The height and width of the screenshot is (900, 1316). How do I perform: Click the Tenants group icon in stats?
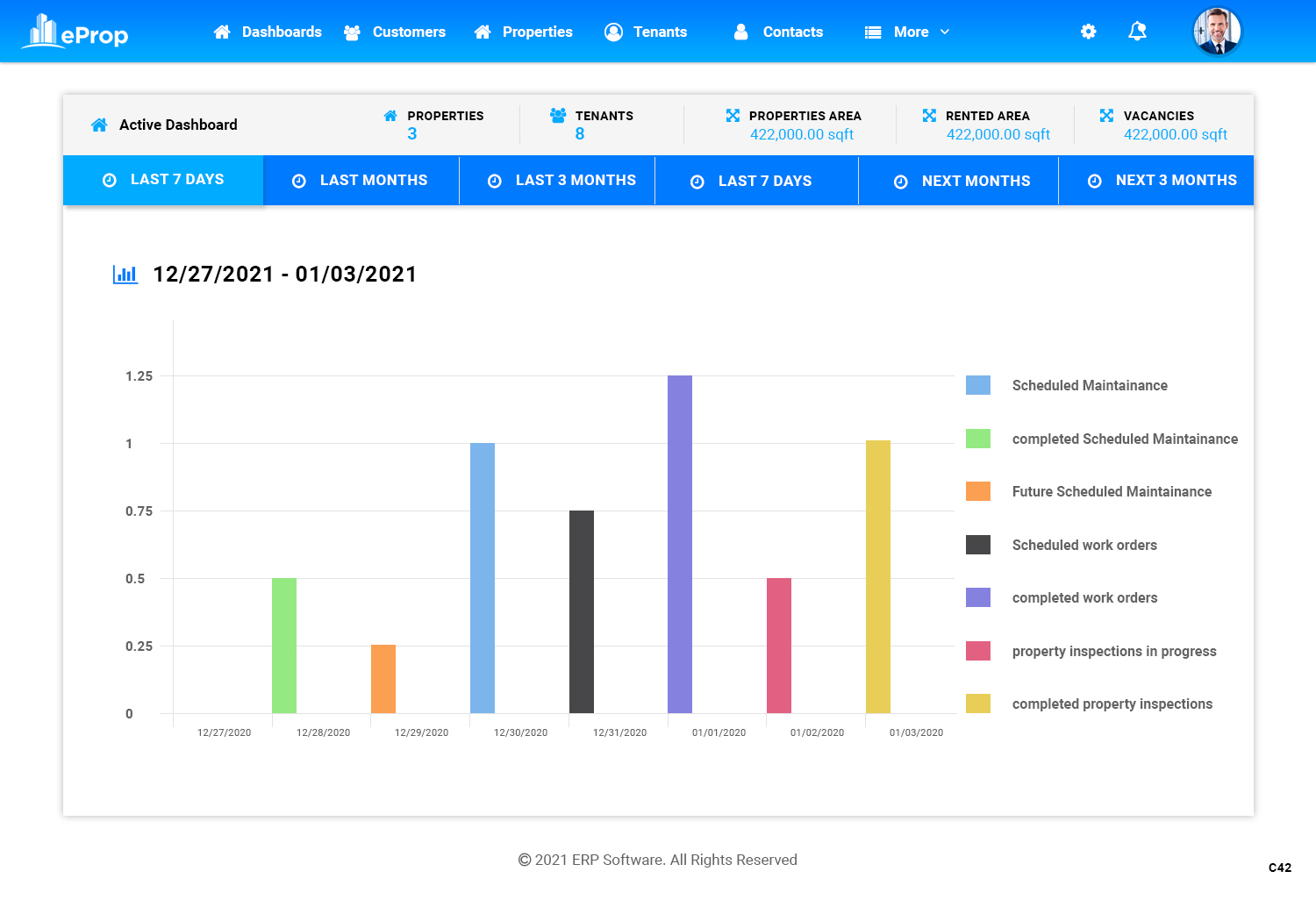click(558, 116)
